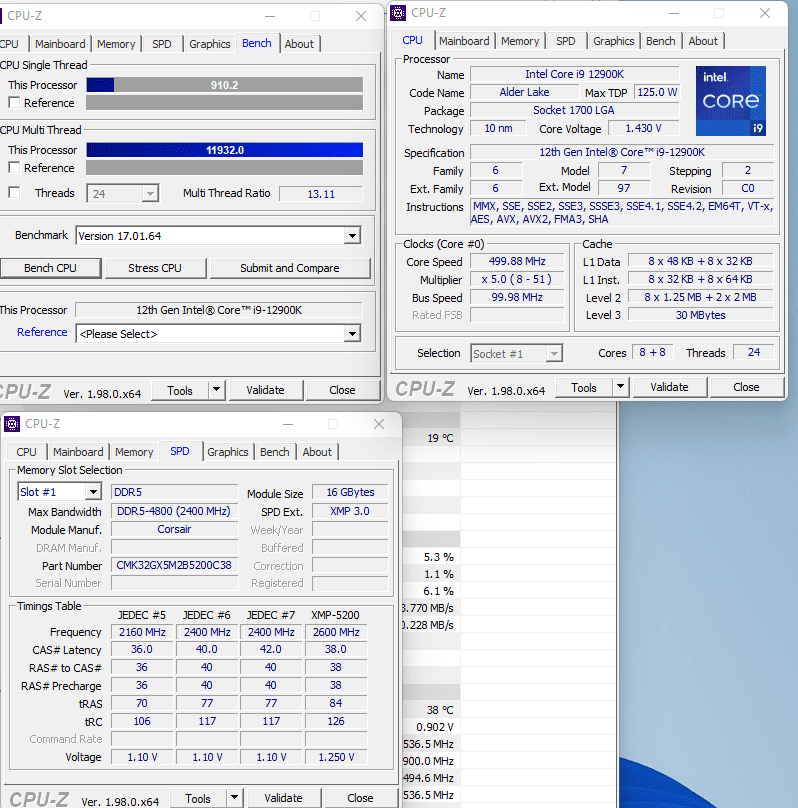
Task: Switch to Mainboard tab in Bench window
Action: 60,44
